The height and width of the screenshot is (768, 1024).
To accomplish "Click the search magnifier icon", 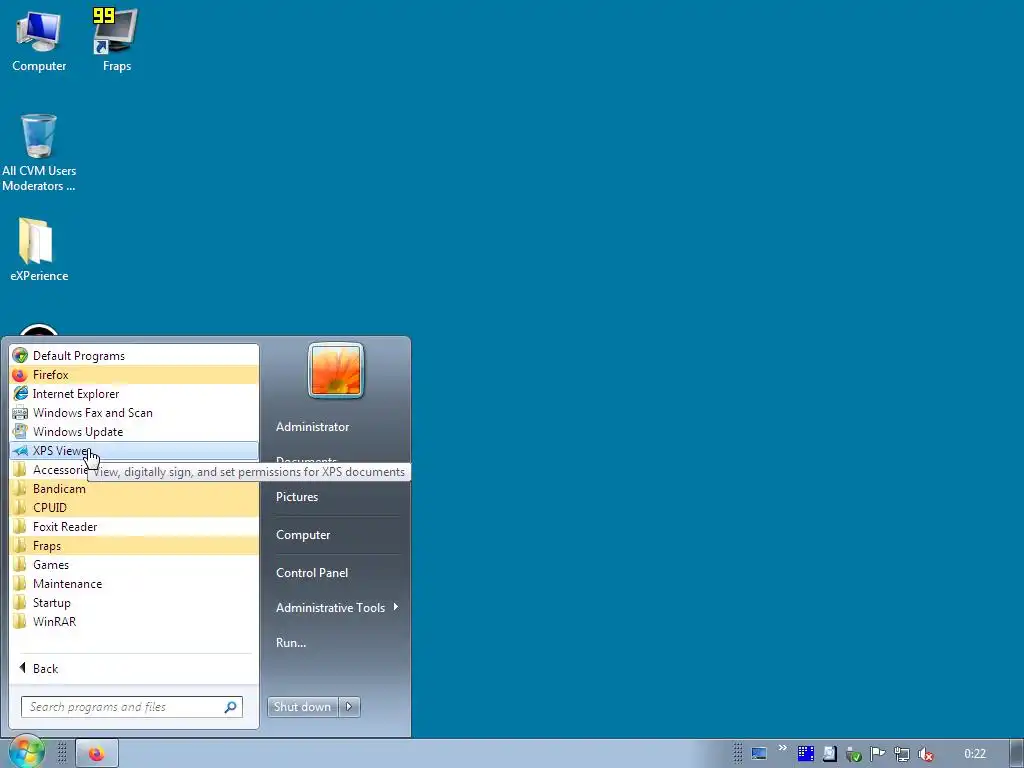I will click(x=231, y=707).
